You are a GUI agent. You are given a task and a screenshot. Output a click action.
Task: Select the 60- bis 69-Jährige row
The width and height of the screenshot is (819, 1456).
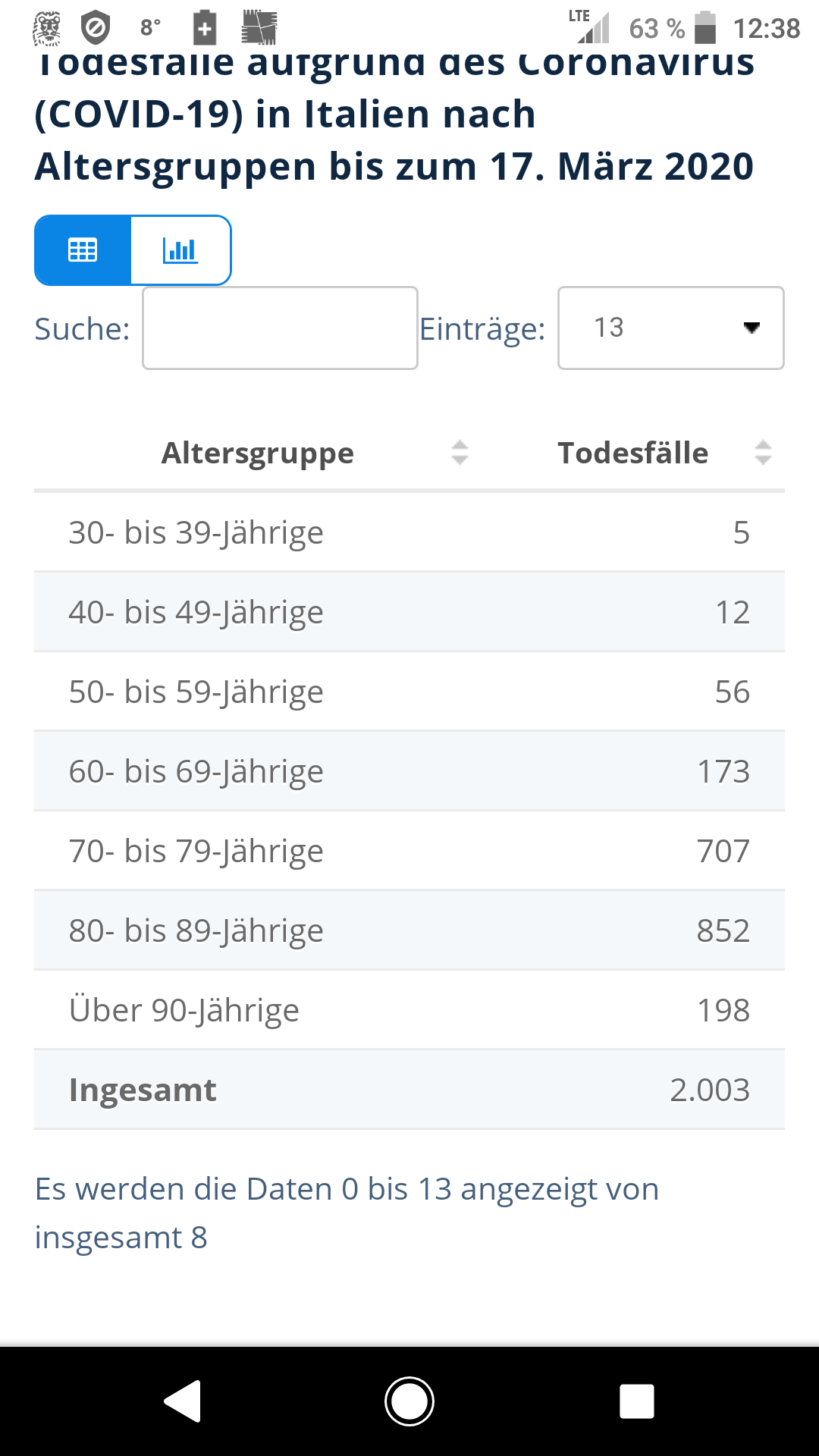tap(409, 771)
